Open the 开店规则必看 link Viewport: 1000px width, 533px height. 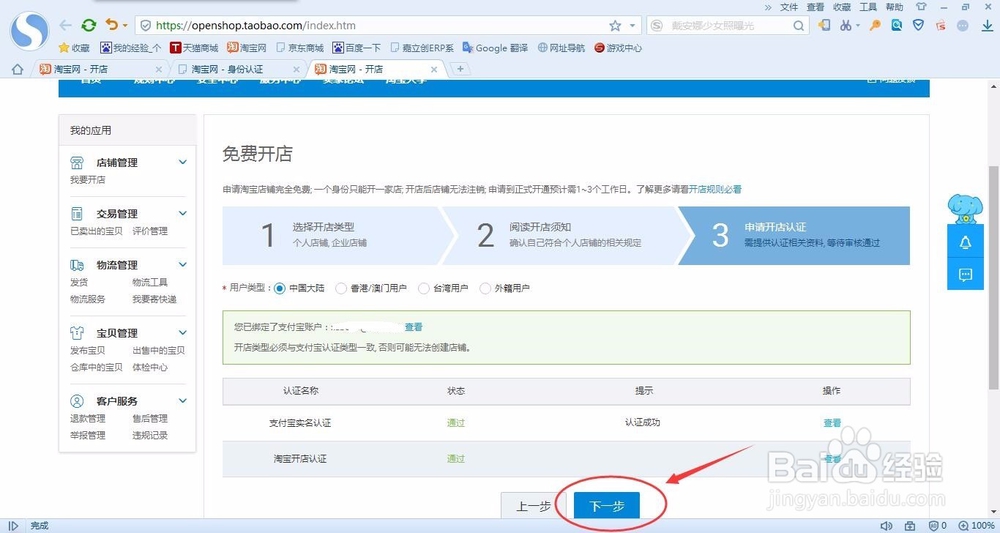pos(715,189)
